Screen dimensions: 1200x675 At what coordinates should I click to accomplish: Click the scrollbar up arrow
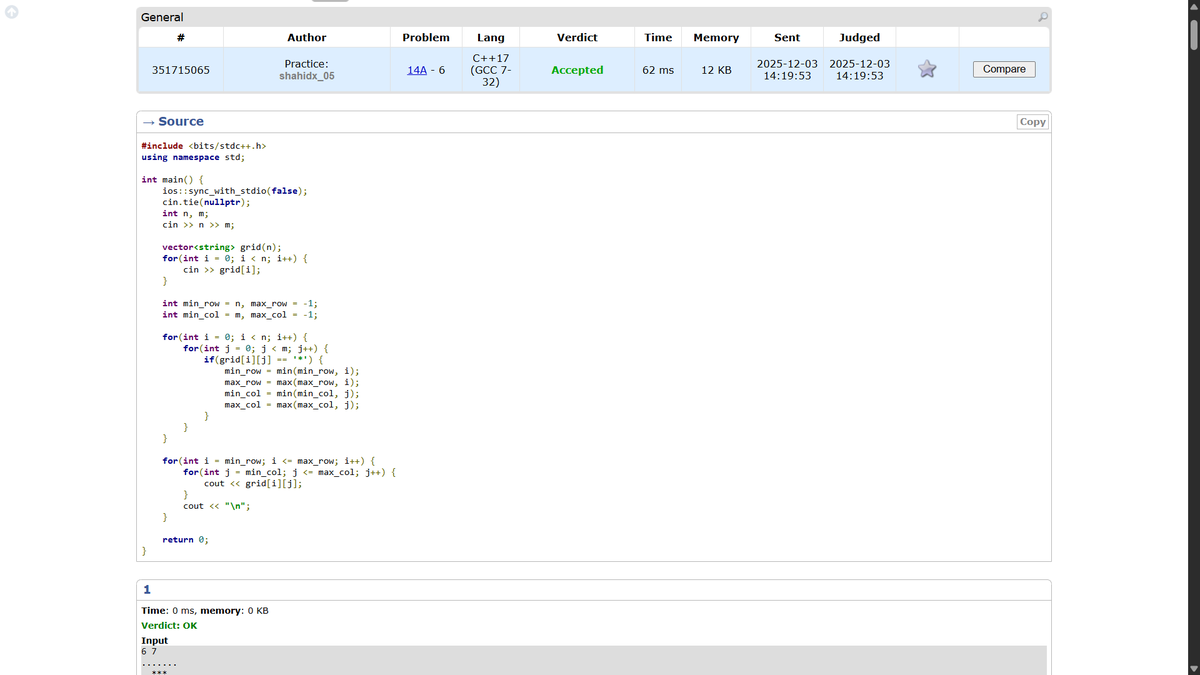(1192, 7)
